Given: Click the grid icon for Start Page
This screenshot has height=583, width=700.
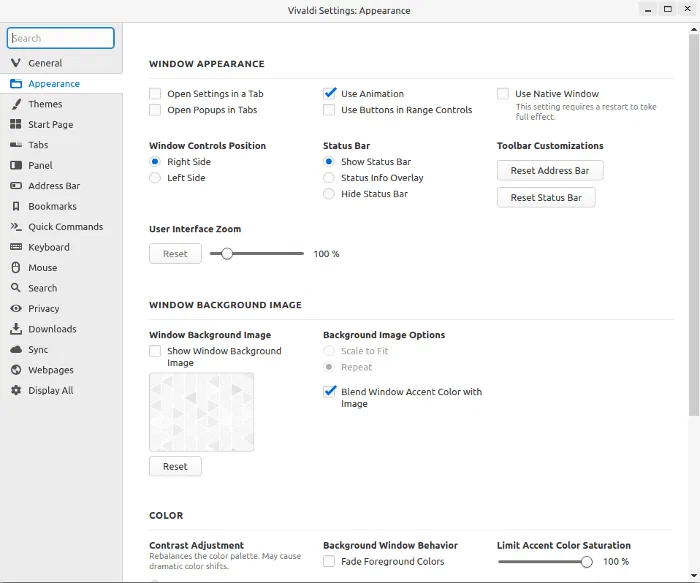Looking at the screenshot, I should click(16, 124).
